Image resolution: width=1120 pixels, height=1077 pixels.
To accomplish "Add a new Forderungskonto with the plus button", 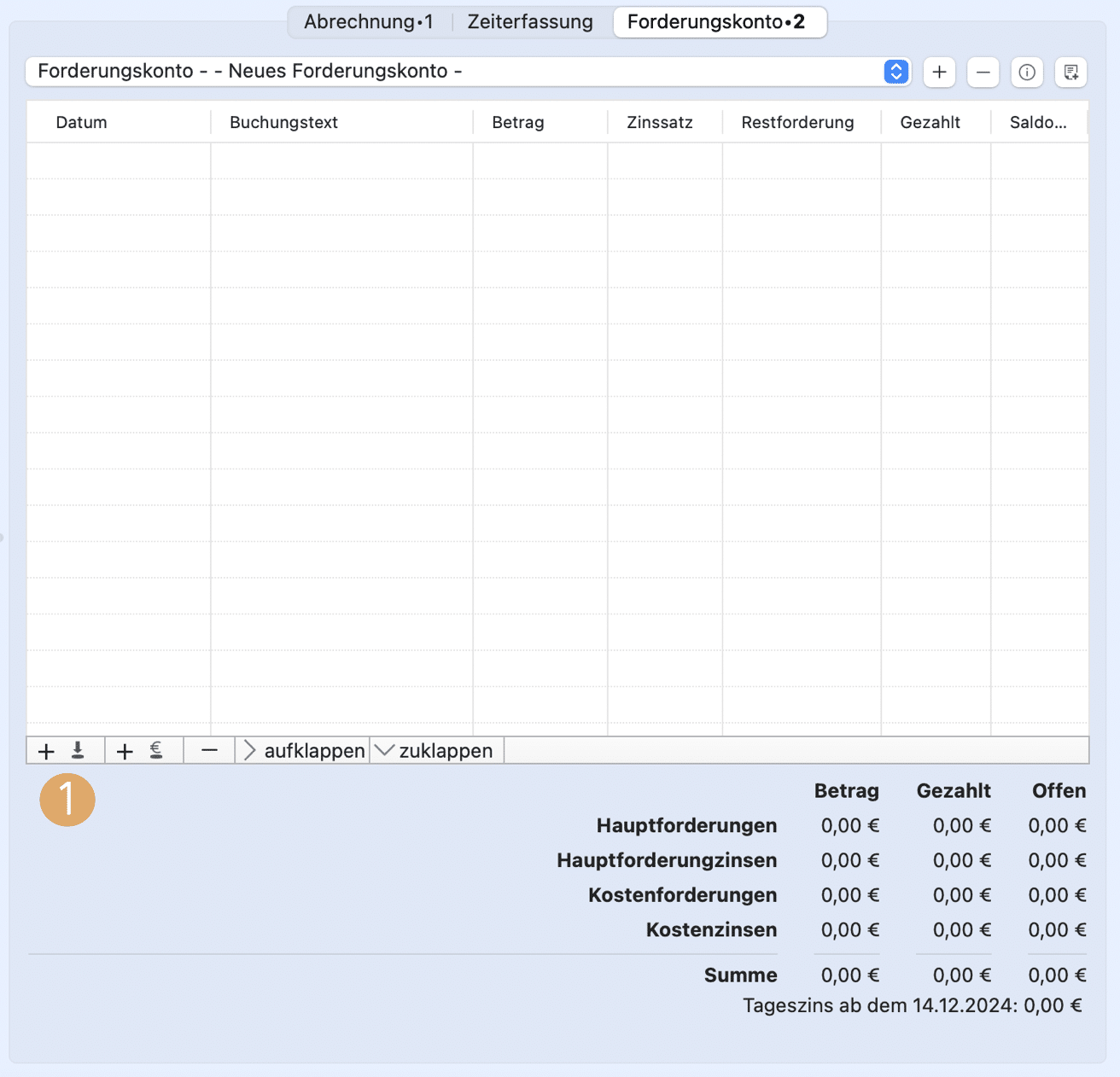I will 939,73.
